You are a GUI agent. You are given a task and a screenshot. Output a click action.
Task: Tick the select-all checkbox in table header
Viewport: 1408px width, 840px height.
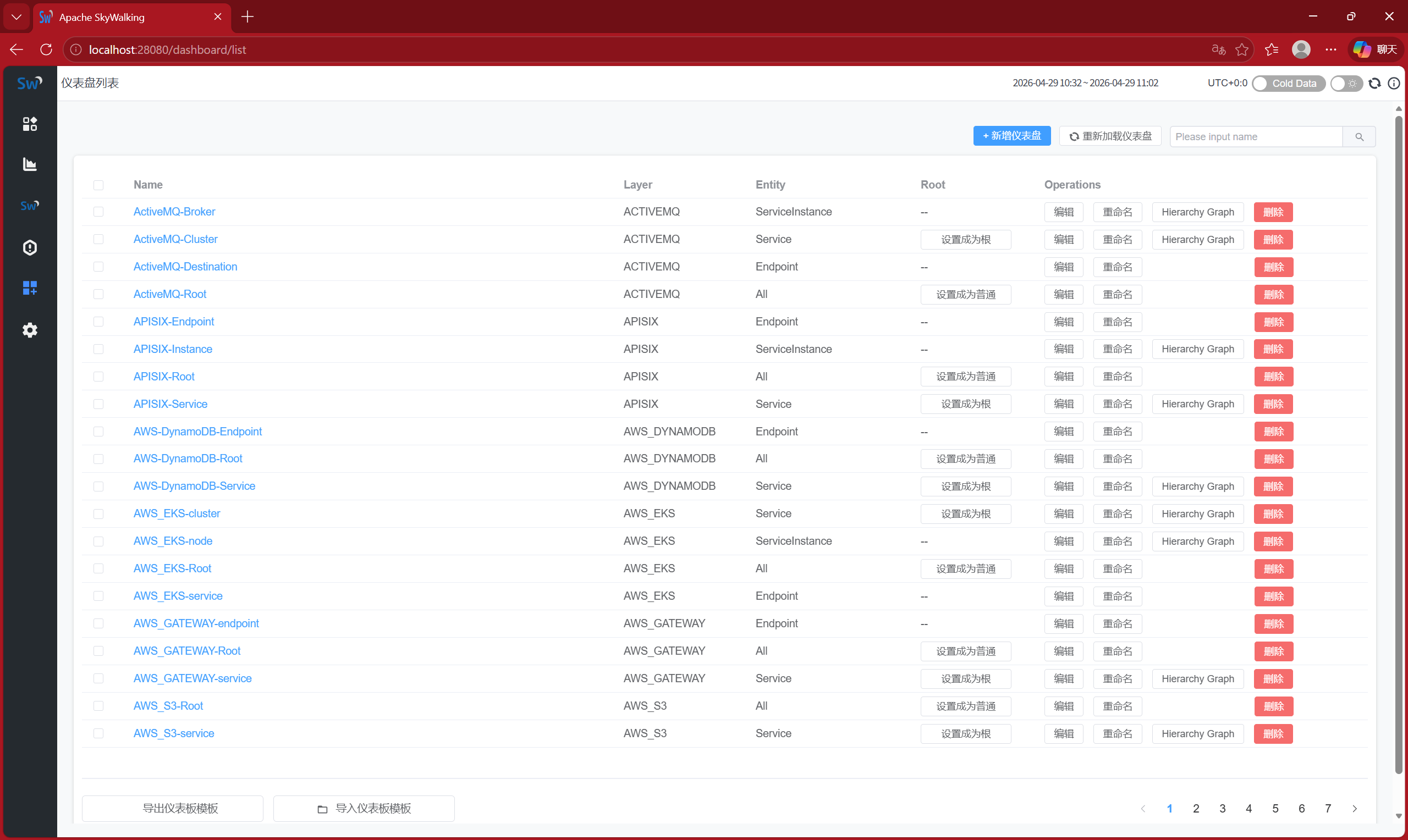click(x=98, y=185)
